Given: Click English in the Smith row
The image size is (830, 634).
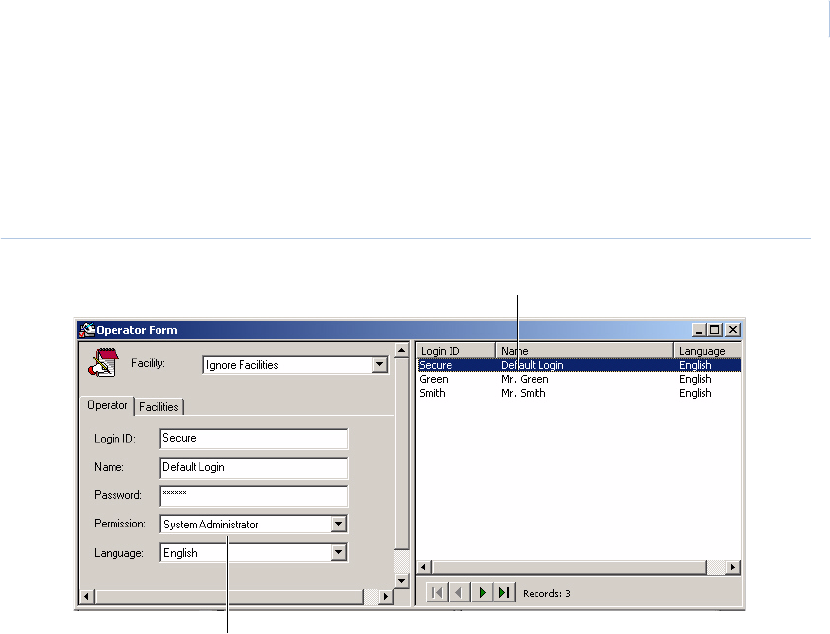Looking at the screenshot, I should coord(695,393).
